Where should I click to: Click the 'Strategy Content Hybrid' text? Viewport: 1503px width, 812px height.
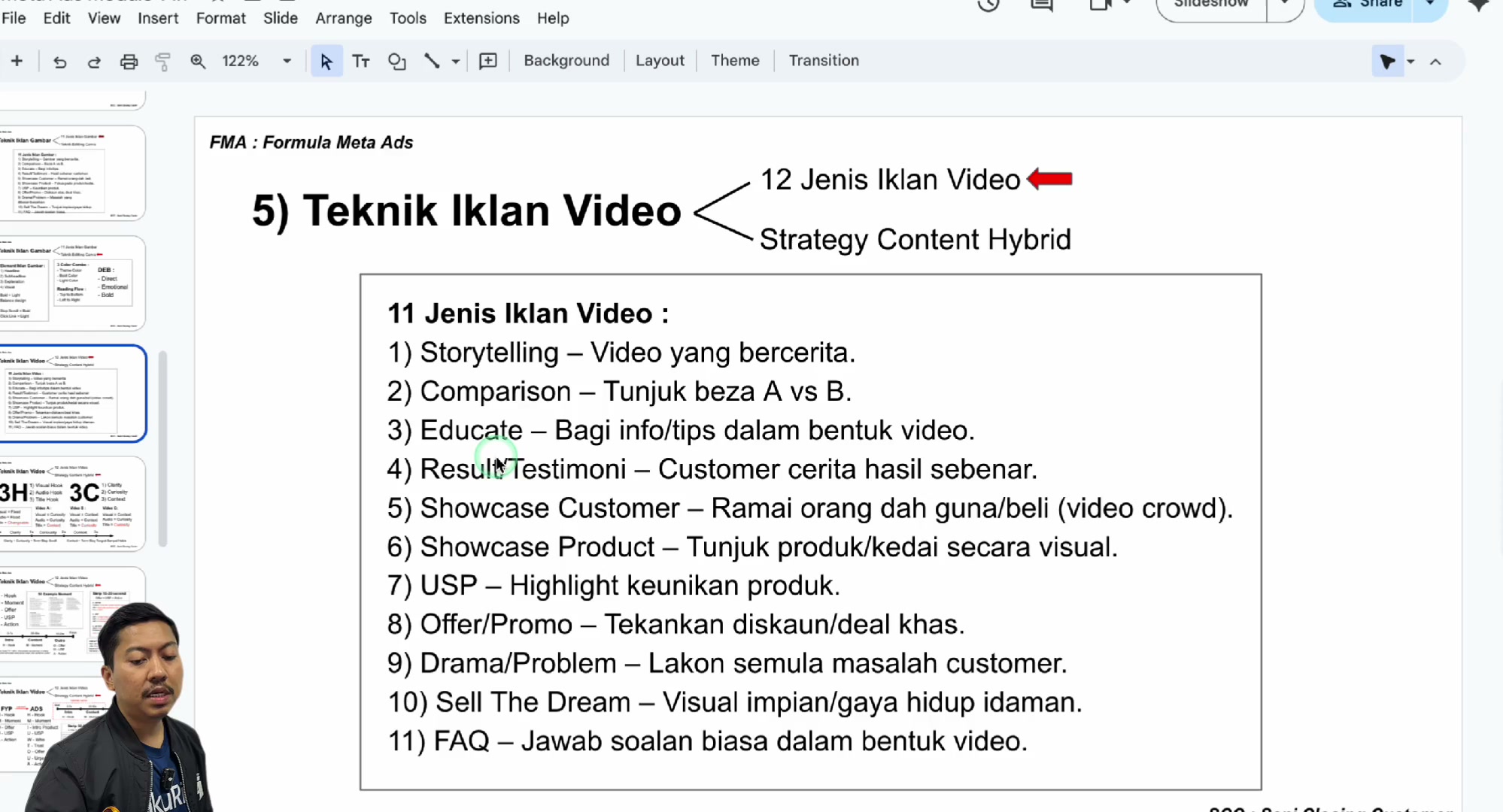915,240
